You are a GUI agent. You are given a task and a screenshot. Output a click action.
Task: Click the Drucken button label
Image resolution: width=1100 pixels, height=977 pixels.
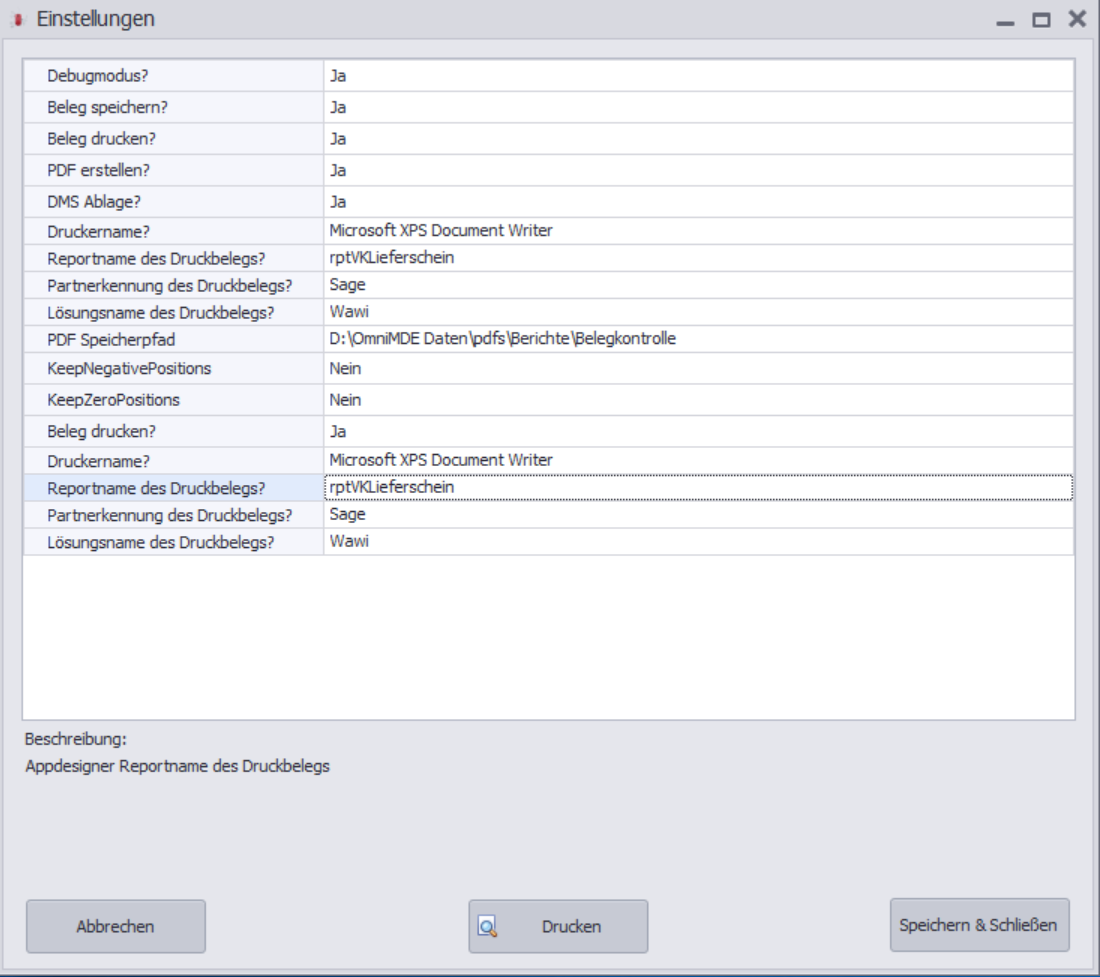point(571,927)
